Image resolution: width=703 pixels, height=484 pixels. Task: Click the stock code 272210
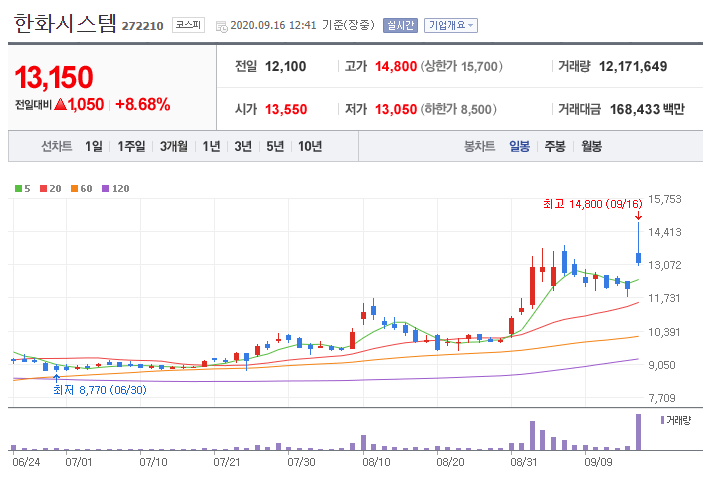point(143,26)
